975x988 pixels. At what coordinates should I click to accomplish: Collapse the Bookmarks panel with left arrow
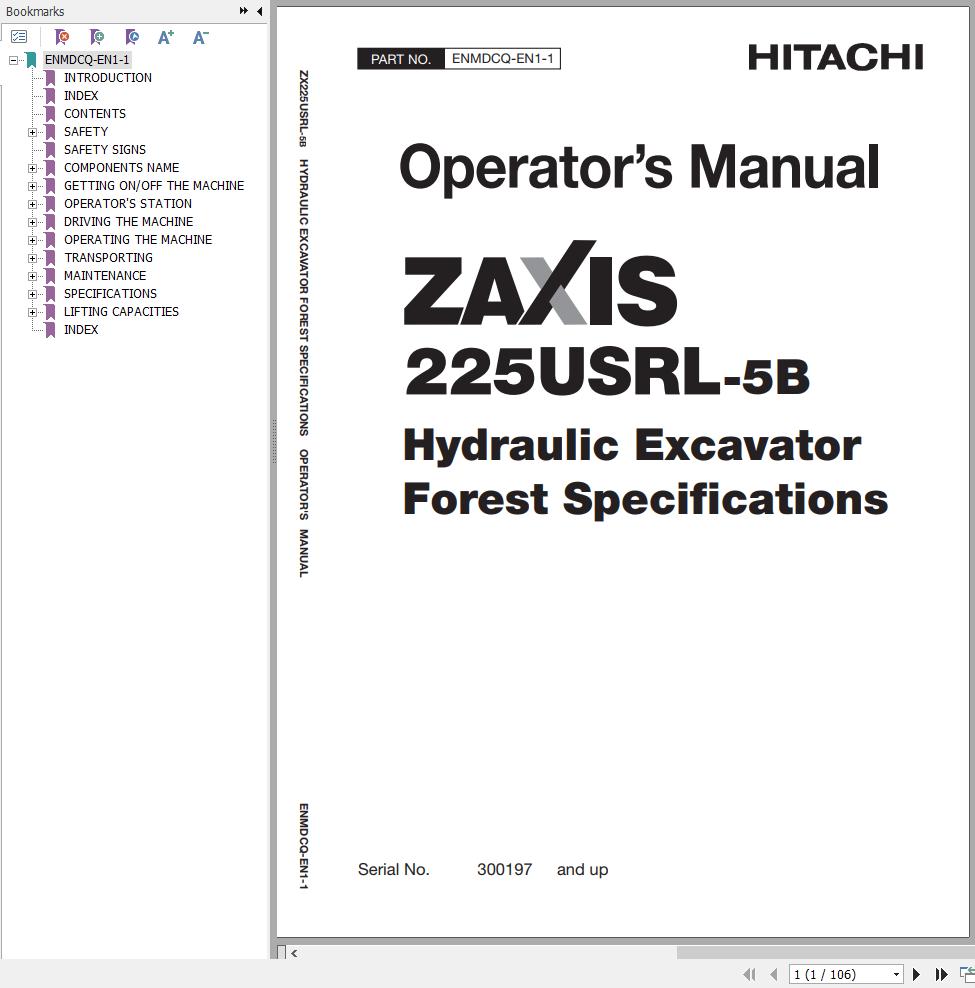click(x=259, y=11)
